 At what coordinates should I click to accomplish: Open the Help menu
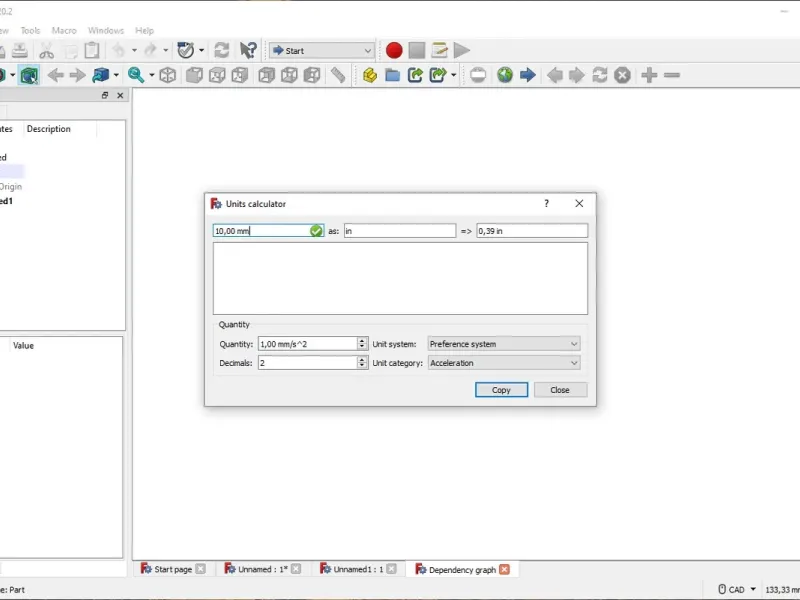coord(144,31)
